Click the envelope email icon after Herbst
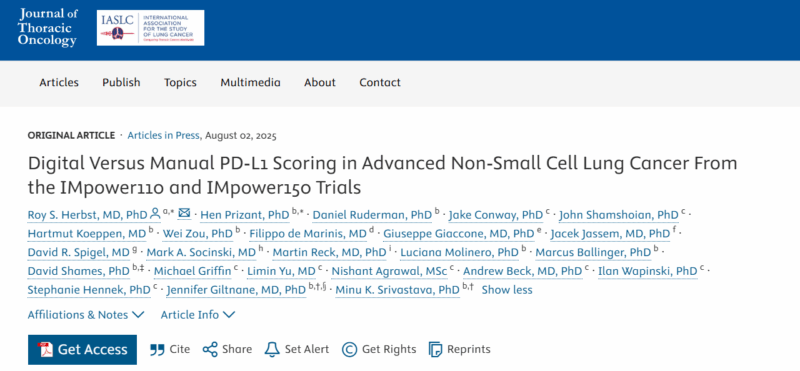The height and width of the screenshot is (371, 800). 184,213
